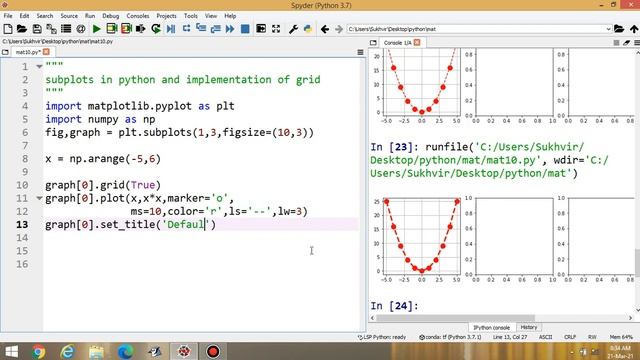The height and width of the screenshot is (360, 640).
Task: Re-run last script icon
Action: [156, 29]
